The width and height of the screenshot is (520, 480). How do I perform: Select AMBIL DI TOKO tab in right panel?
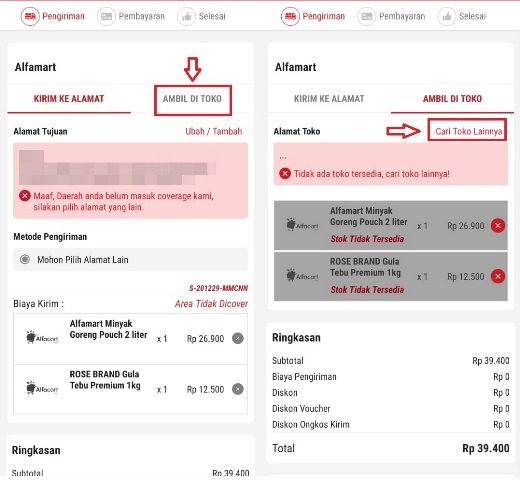click(452, 99)
